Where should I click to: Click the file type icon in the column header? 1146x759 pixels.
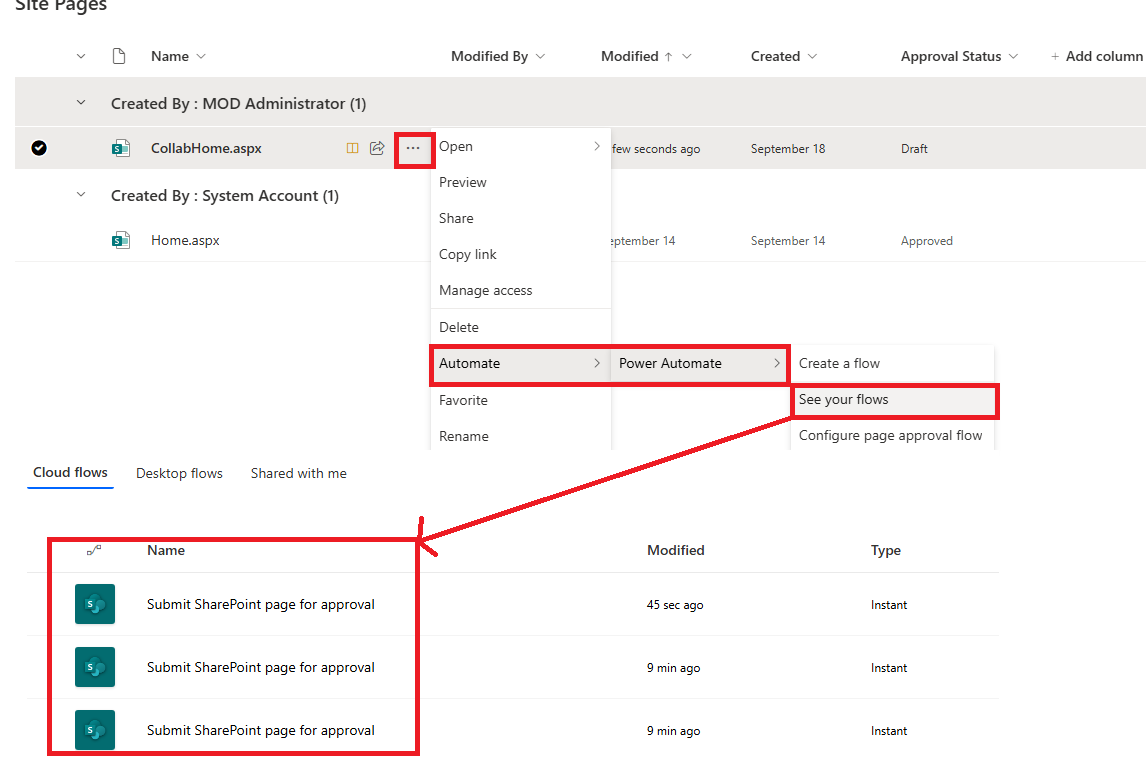pyautogui.click(x=119, y=56)
